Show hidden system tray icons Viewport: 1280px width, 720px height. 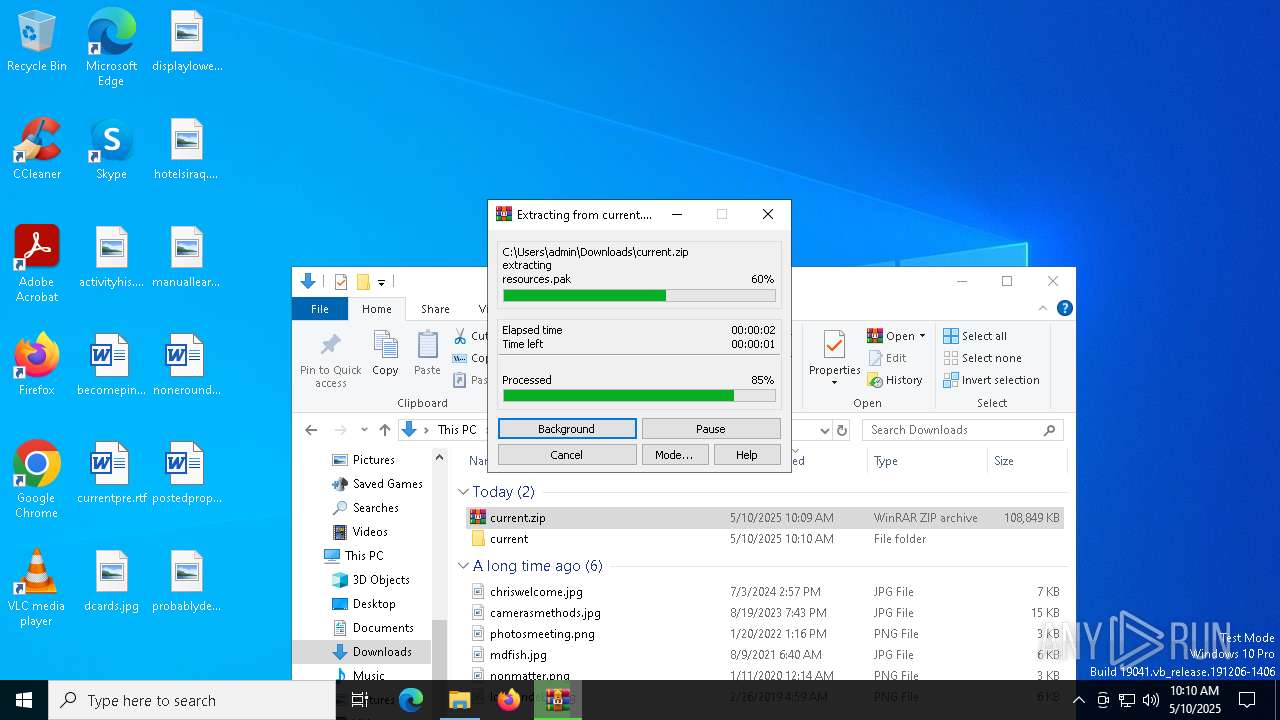coord(1078,700)
